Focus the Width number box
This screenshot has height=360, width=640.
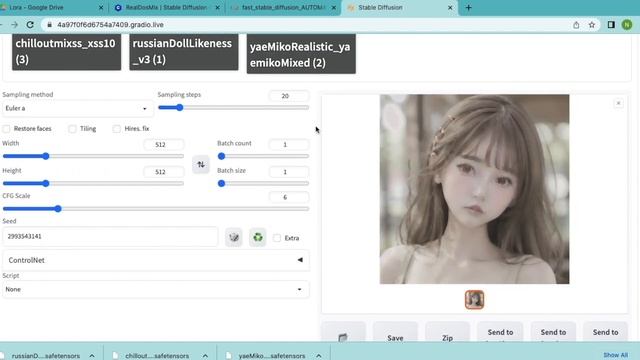pyautogui.click(x=164, y=144)
